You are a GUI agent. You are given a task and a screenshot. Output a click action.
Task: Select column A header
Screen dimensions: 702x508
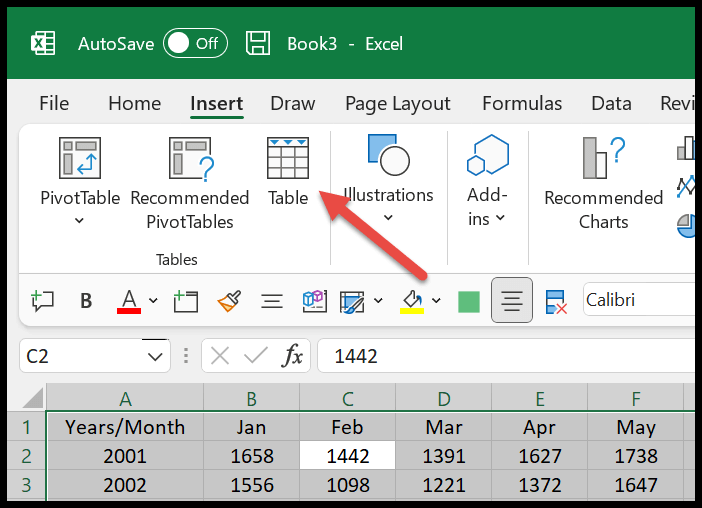coord(125,398)
